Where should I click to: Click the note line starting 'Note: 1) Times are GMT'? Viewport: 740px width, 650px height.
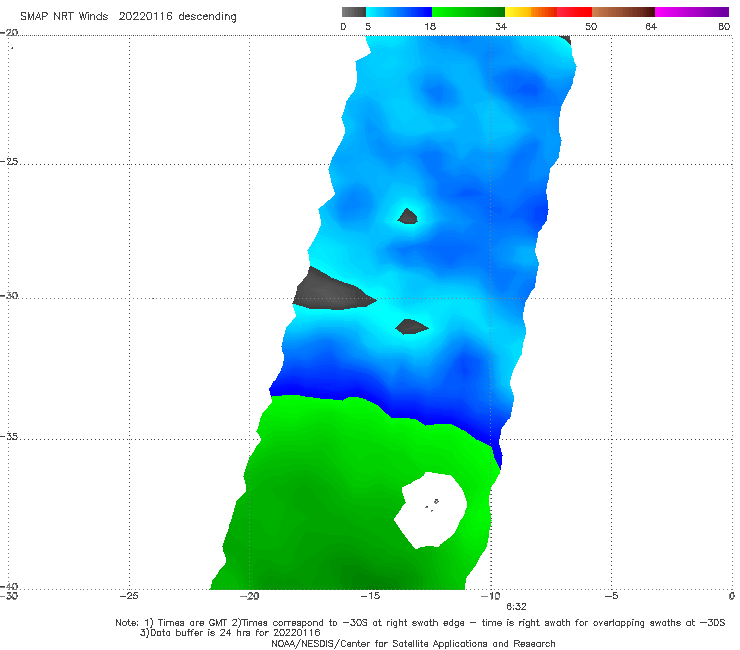pos(420,623)
